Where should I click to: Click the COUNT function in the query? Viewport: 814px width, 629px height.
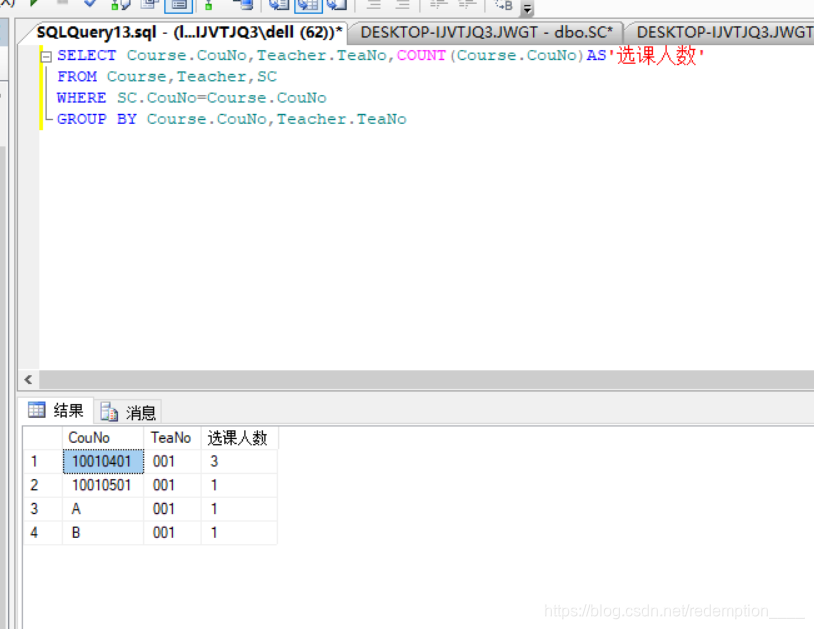click(422, 56)
